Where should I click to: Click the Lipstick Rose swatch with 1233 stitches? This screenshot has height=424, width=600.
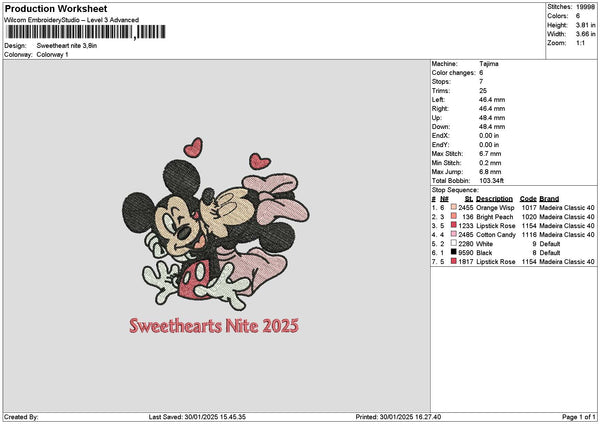(x=453, y=225)
